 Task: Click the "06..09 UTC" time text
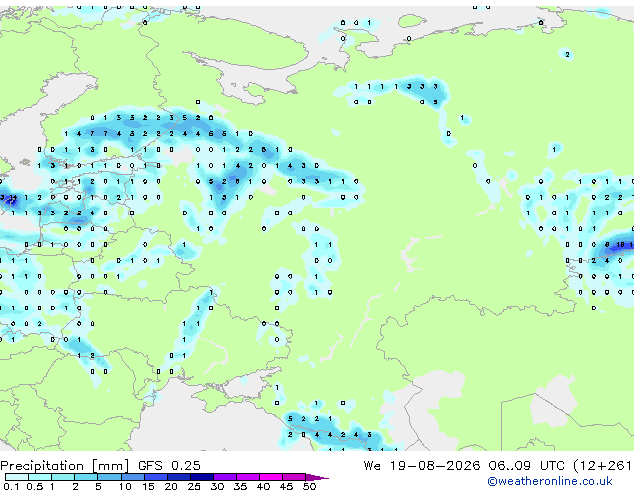click(x=526, y=466)
